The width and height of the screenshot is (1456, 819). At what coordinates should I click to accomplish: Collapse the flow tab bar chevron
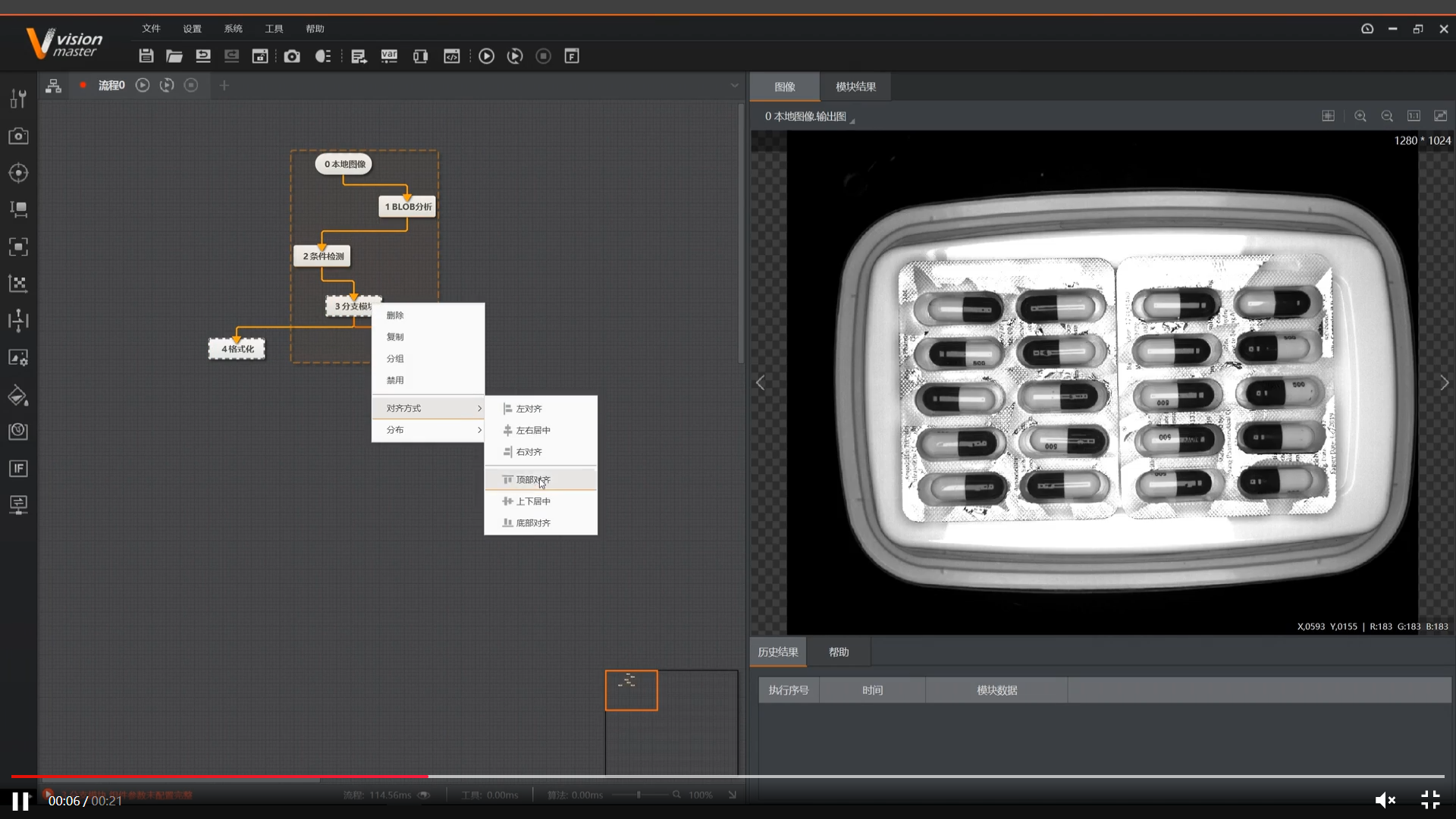point(734,86)
